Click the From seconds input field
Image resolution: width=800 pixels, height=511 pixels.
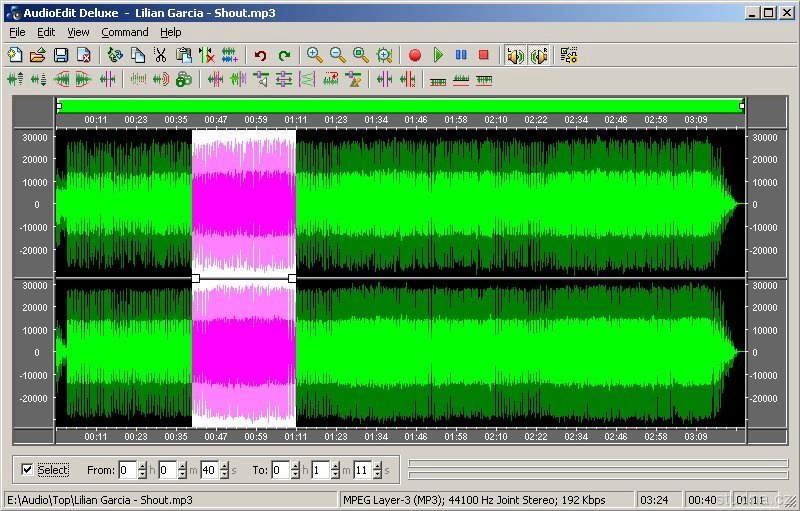[207, 469]
